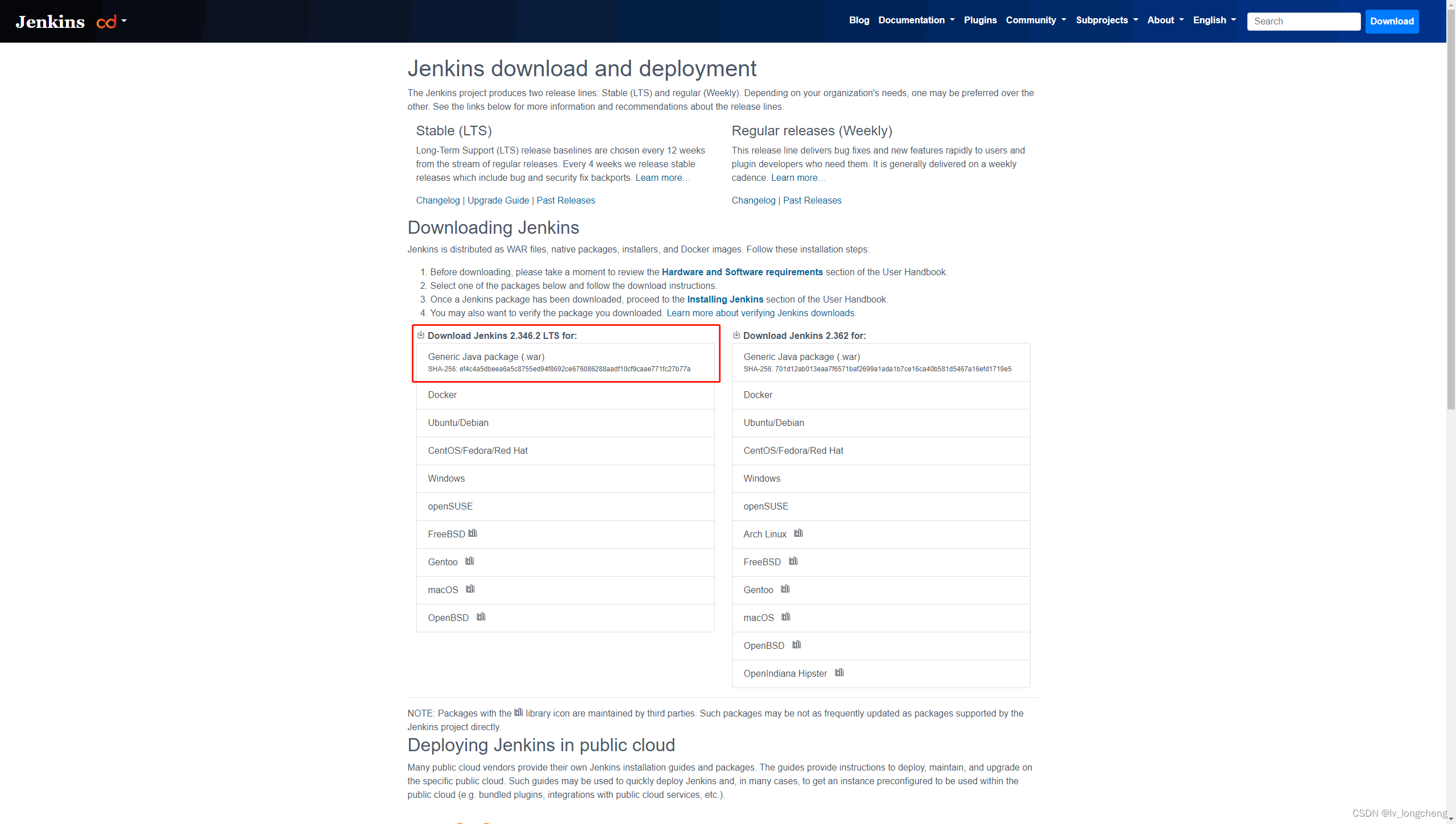
Task: Select OpenIndiana Hipster under Weekly downloads
Action: tap(881, 674)
